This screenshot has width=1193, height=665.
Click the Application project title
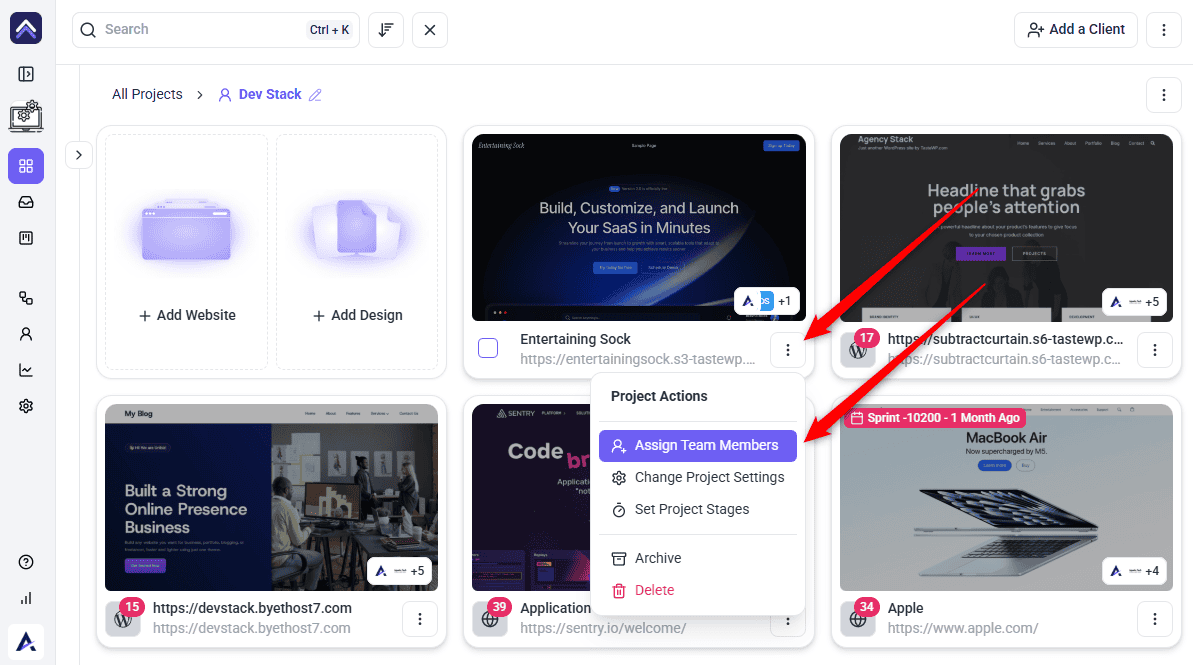[x=555, y=608]
